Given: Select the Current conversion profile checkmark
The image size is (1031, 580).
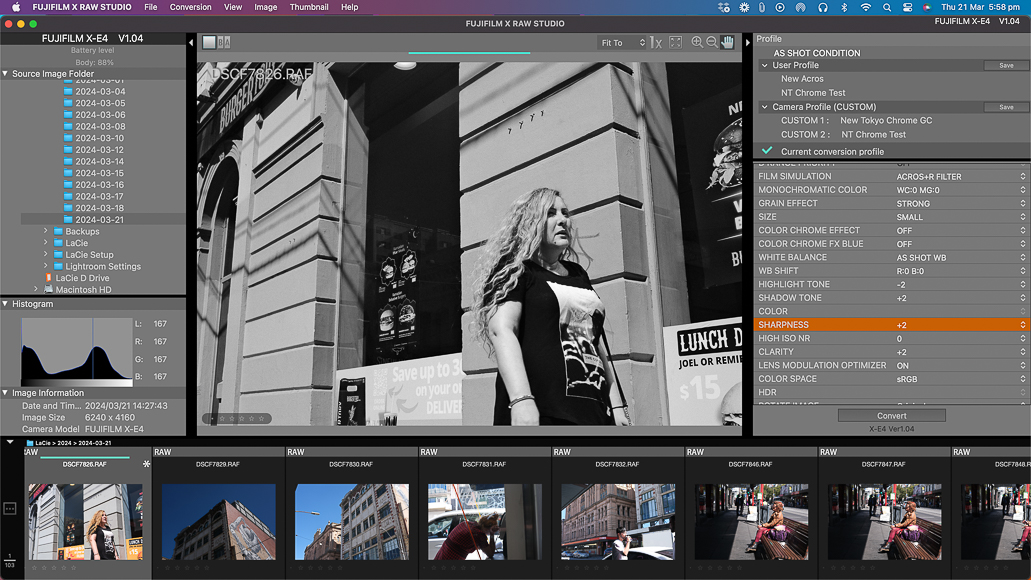Looking at the screenshot, I should 767,151.
